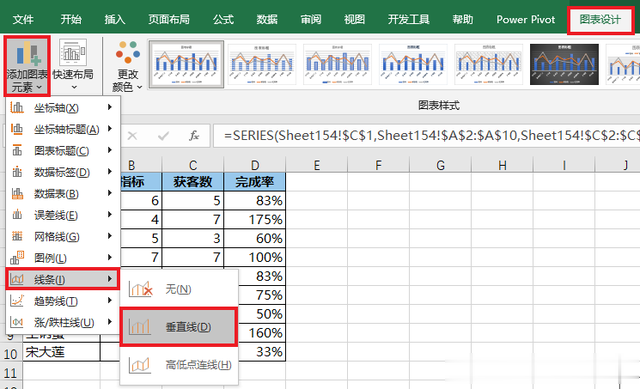Select column E header
Image resolution: width=640 pixels, height=389 pixels.
317,165
